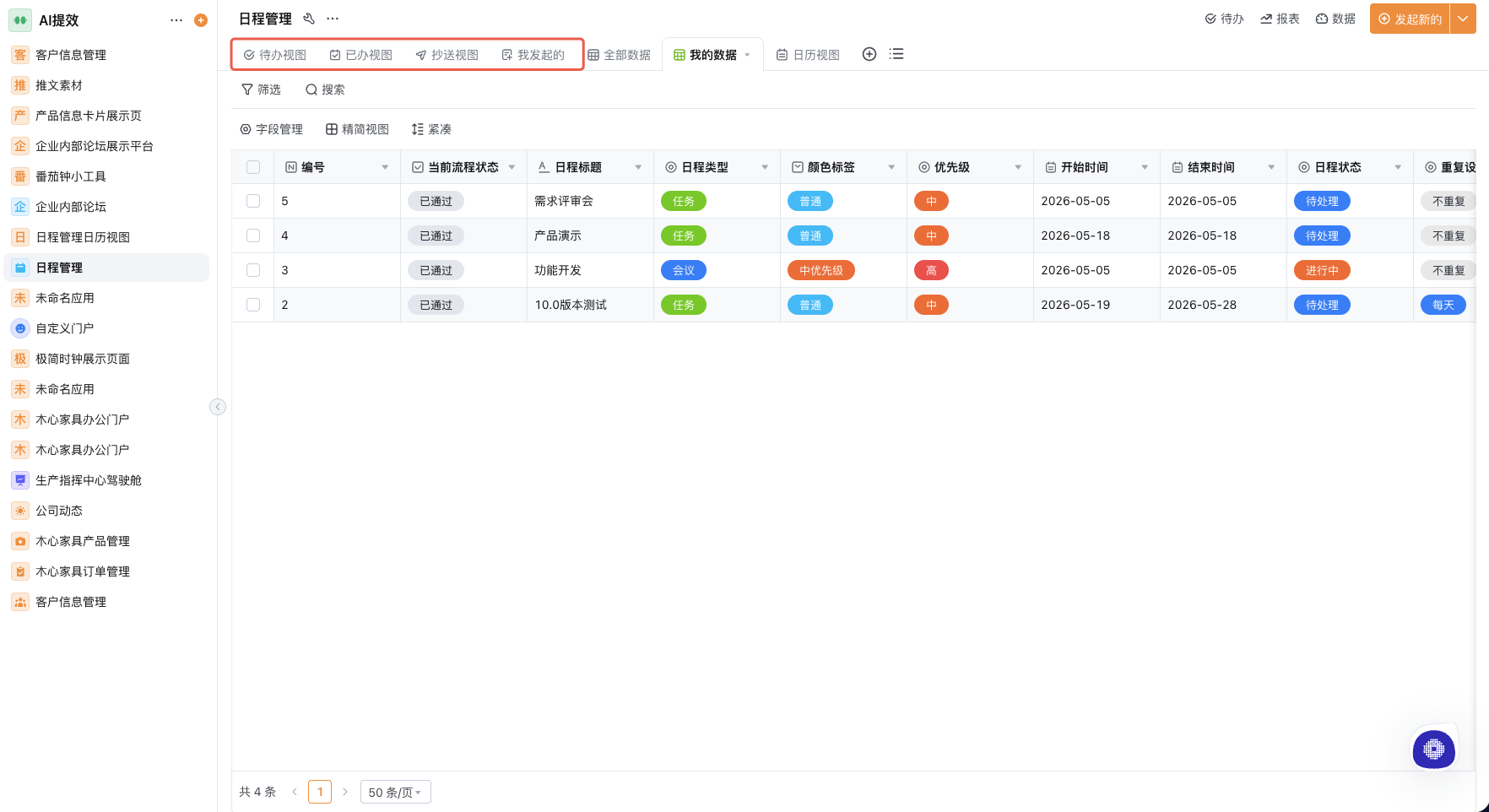This screenshot has height=812, width=1489.
Task: Click the 企业内部论坛 blue icon
Action: click(20, 207)
